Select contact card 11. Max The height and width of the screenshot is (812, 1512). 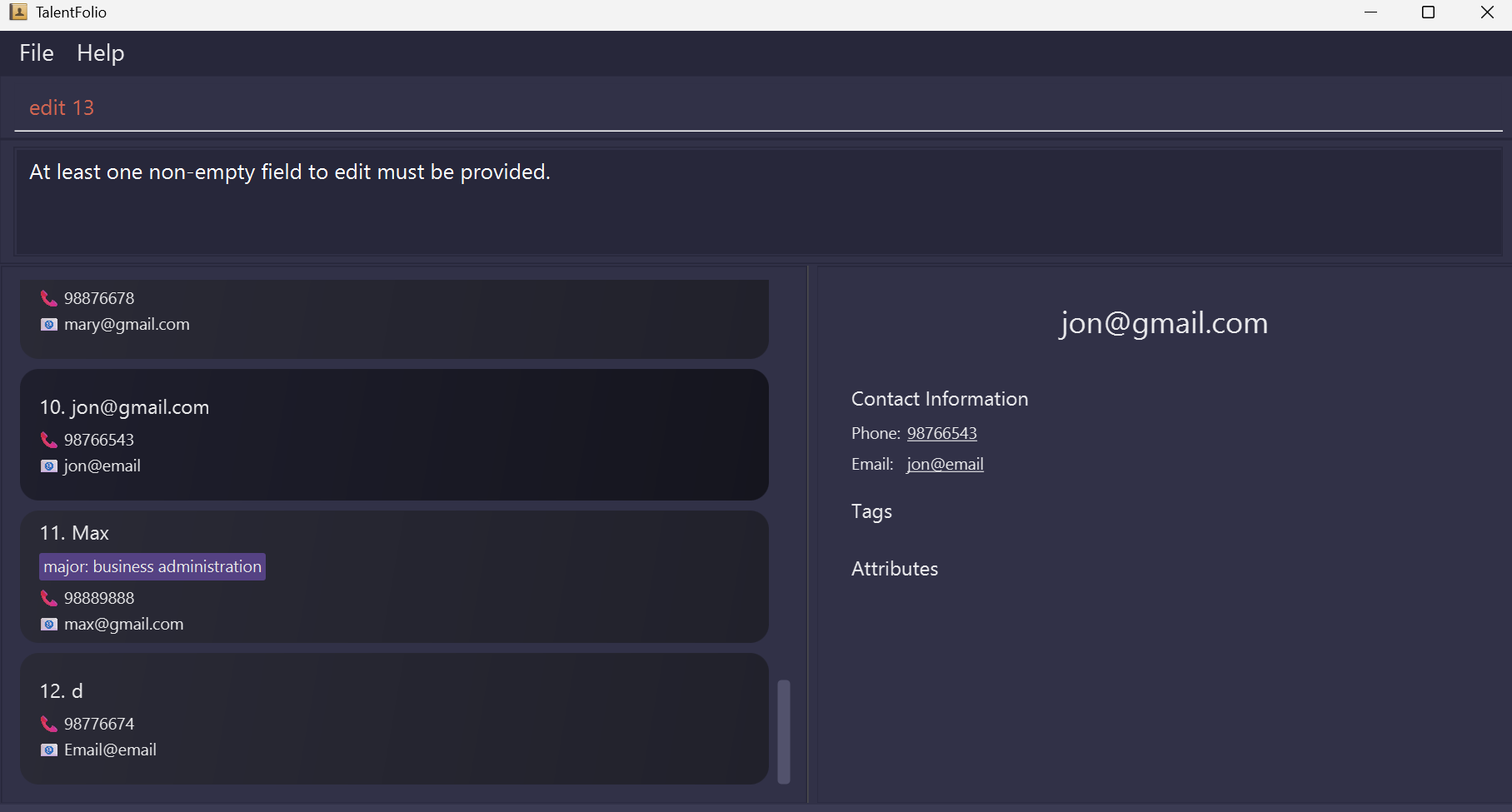click(394, 576)
